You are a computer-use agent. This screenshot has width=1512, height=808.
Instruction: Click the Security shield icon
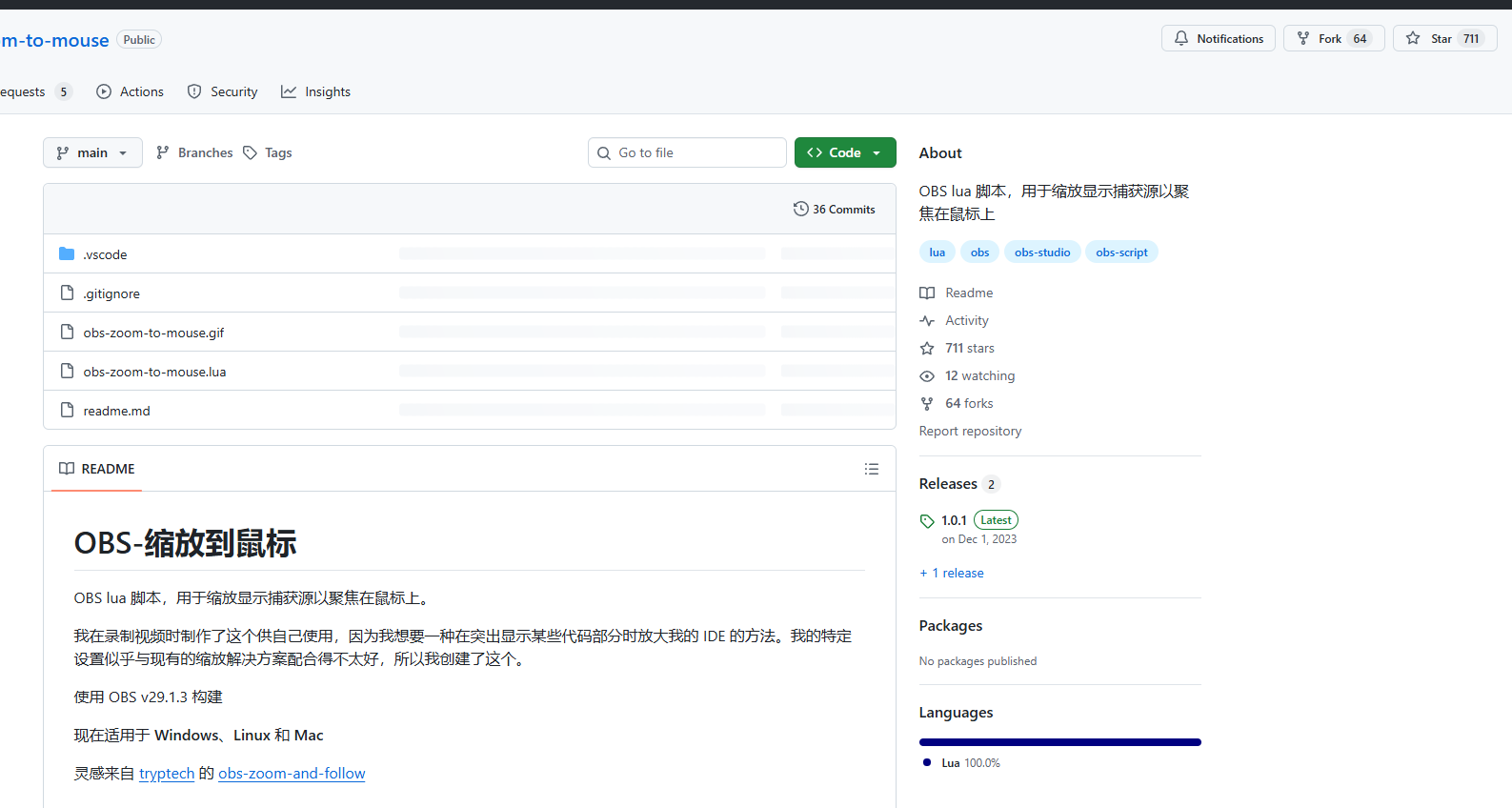pos(194,91)
